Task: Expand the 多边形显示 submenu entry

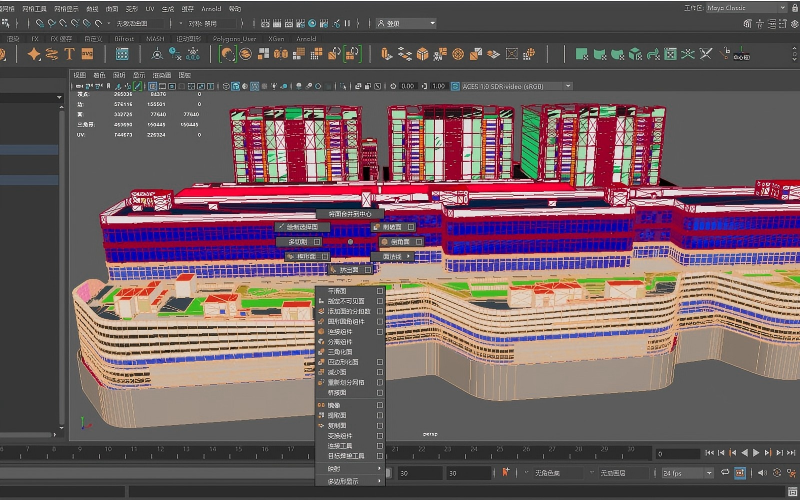Action: 350,481
